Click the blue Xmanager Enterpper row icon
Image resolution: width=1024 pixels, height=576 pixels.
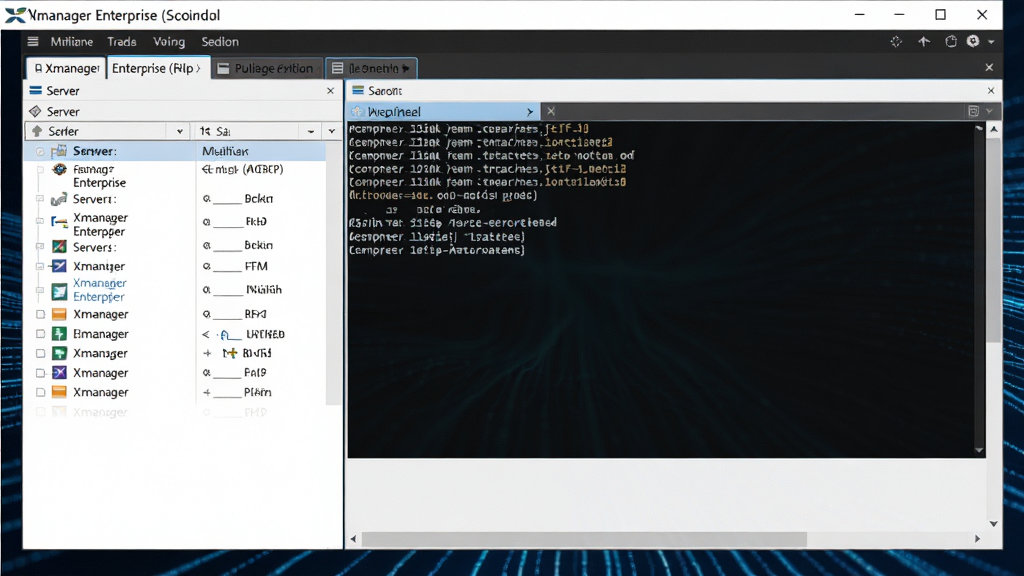(x=59, y=291)
